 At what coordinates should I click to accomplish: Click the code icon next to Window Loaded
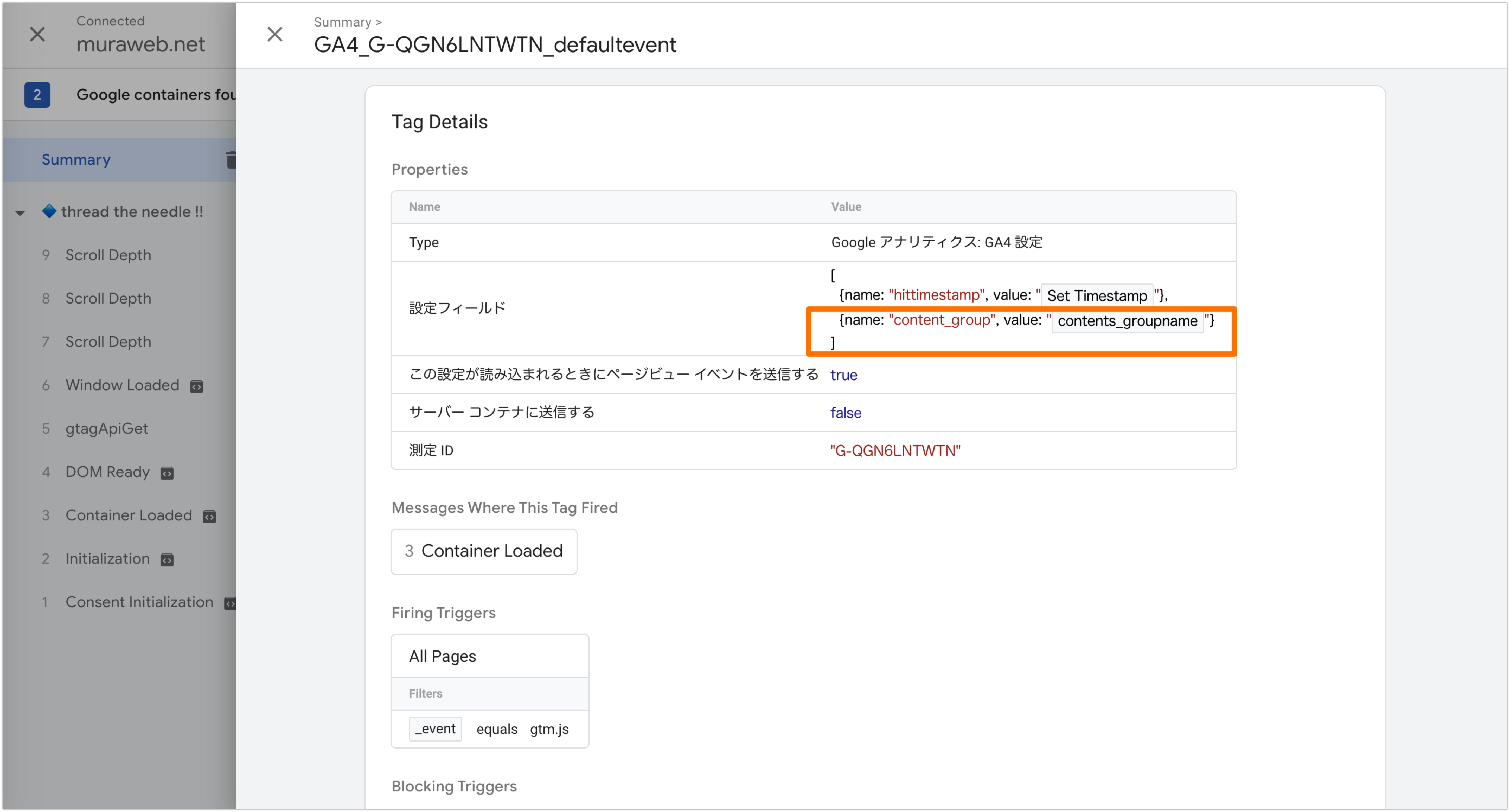point(197,386)
